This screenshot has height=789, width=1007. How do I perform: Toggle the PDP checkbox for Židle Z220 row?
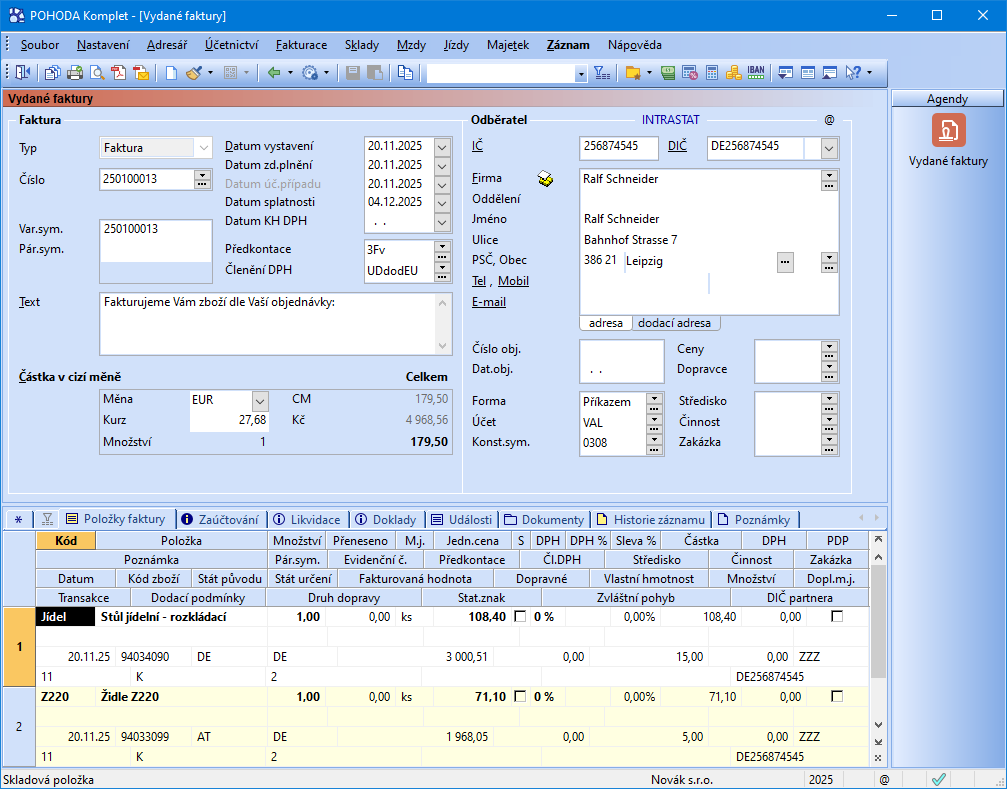click(x=837, y=697)
